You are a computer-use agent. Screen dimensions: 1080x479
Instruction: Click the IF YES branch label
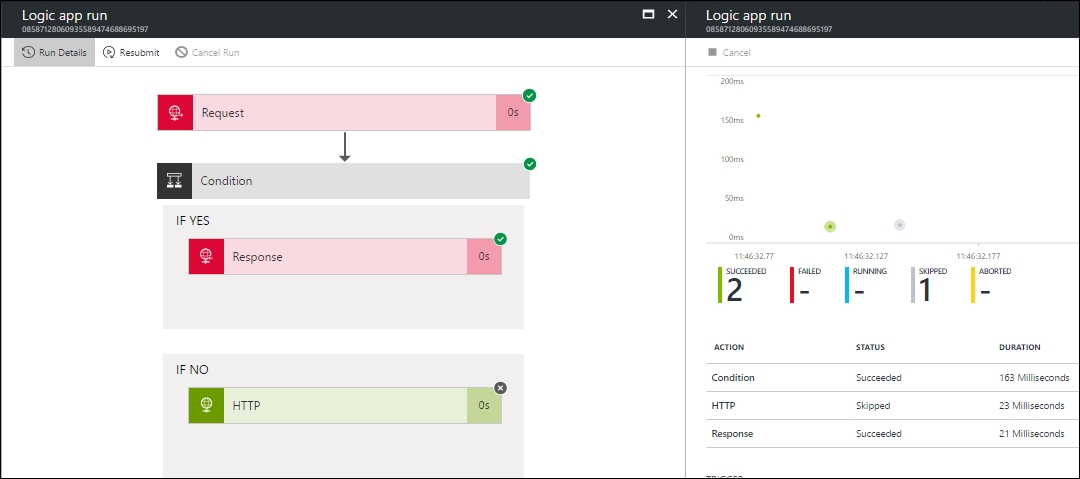click(192, 221)
